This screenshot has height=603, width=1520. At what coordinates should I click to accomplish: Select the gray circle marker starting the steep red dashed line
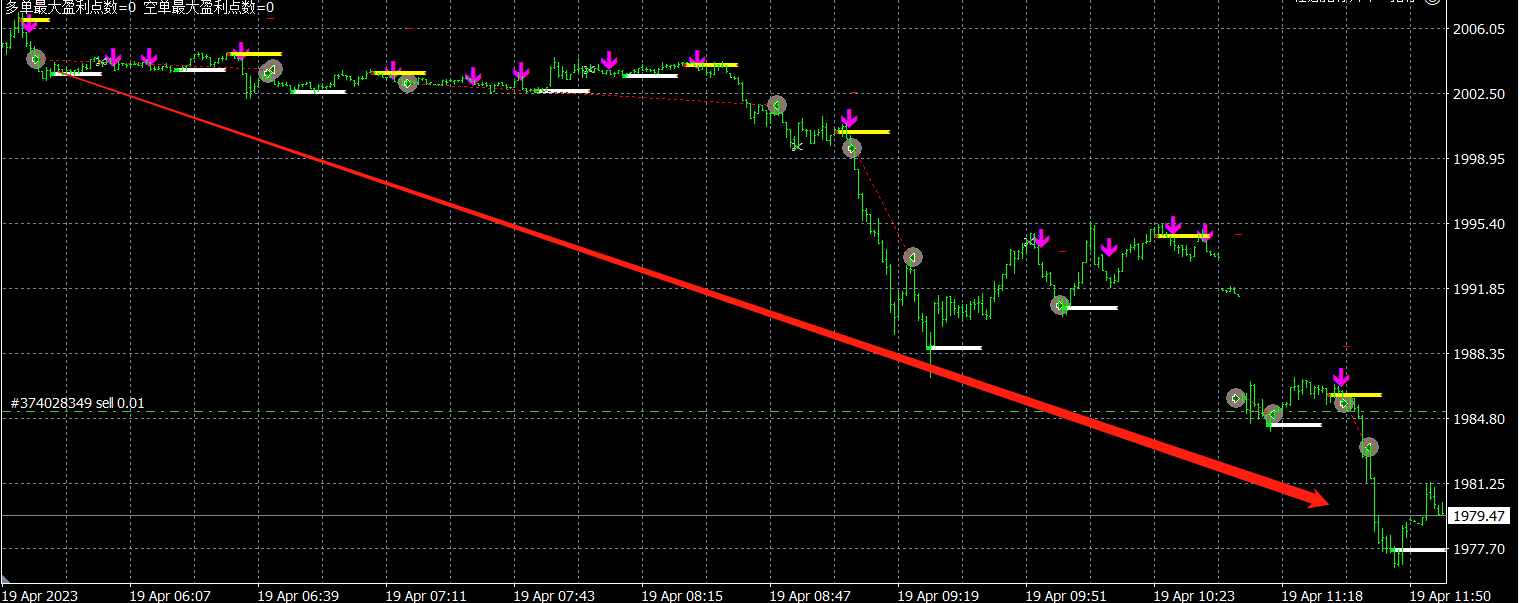pyautogui.click(x=851, y=148)
